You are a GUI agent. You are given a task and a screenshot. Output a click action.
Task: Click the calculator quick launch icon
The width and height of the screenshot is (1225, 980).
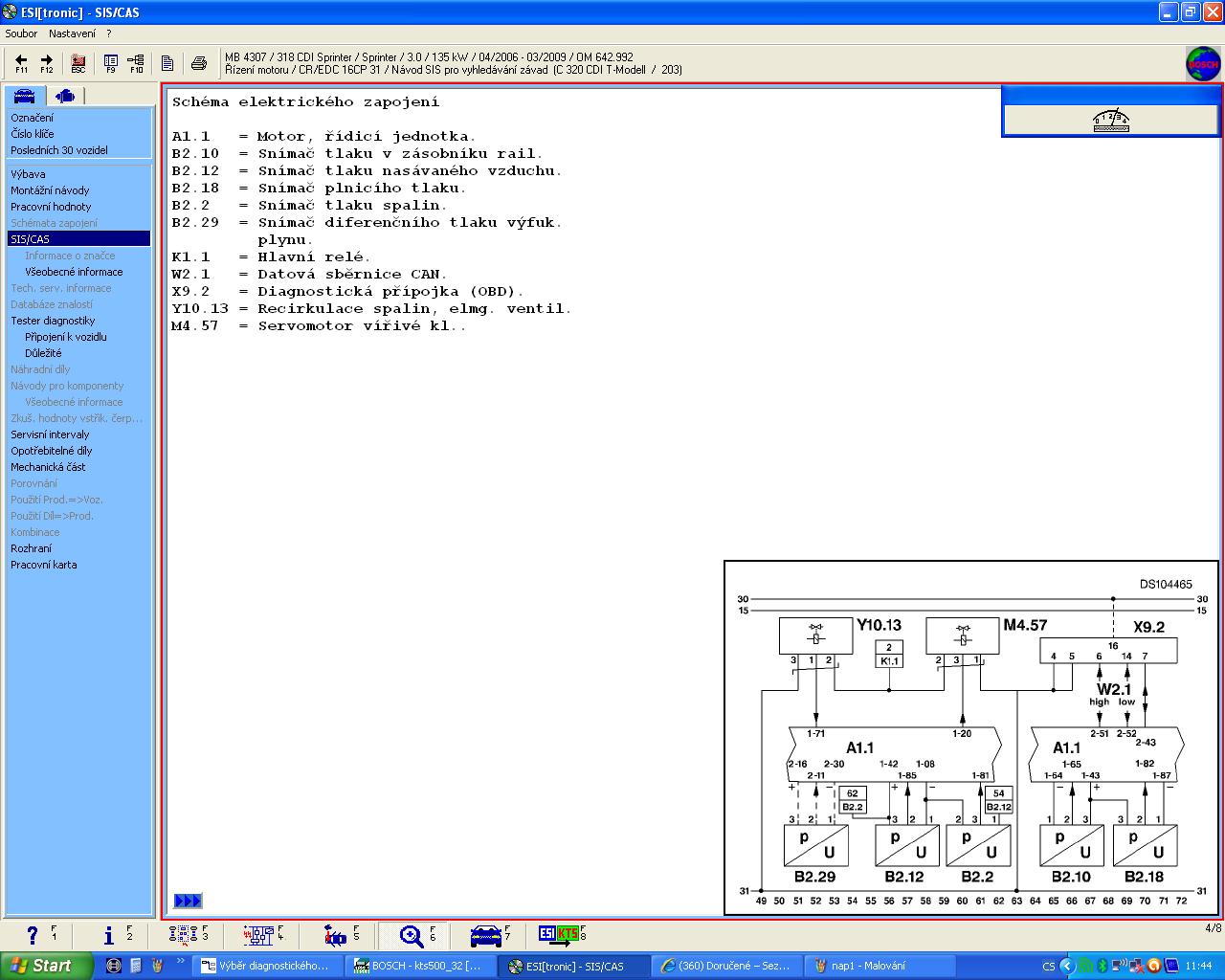coord(136,966)
